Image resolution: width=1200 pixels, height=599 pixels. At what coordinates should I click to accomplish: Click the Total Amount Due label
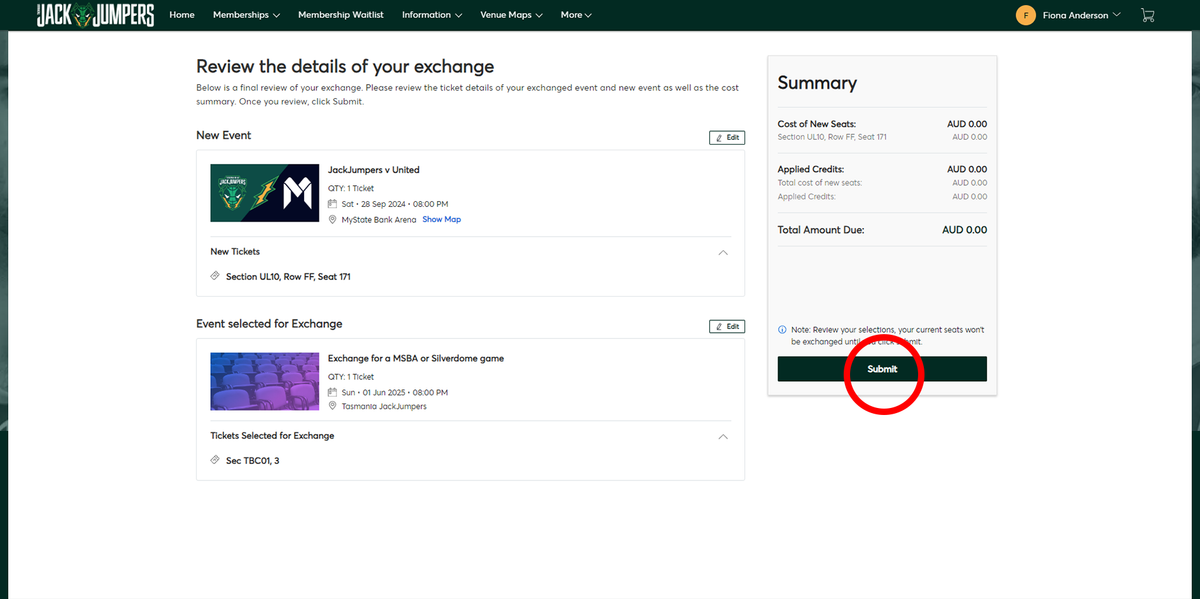(821, 230)
